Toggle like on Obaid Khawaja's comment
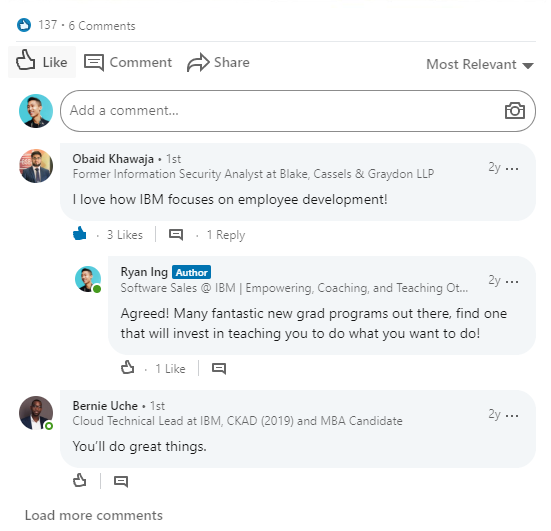 click(x=80, y=233)
